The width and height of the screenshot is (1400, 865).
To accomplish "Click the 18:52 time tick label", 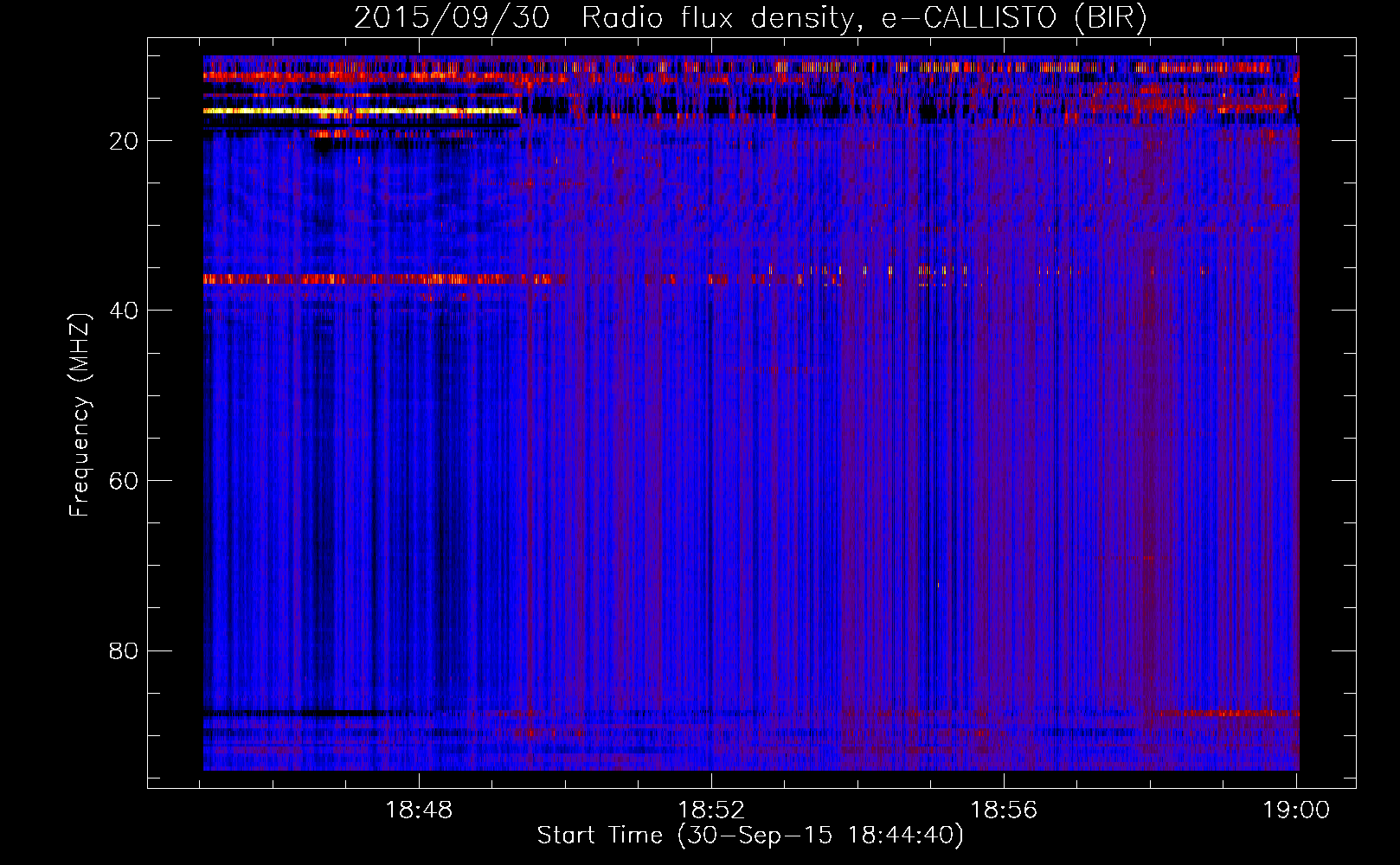I will click(711, 811).
